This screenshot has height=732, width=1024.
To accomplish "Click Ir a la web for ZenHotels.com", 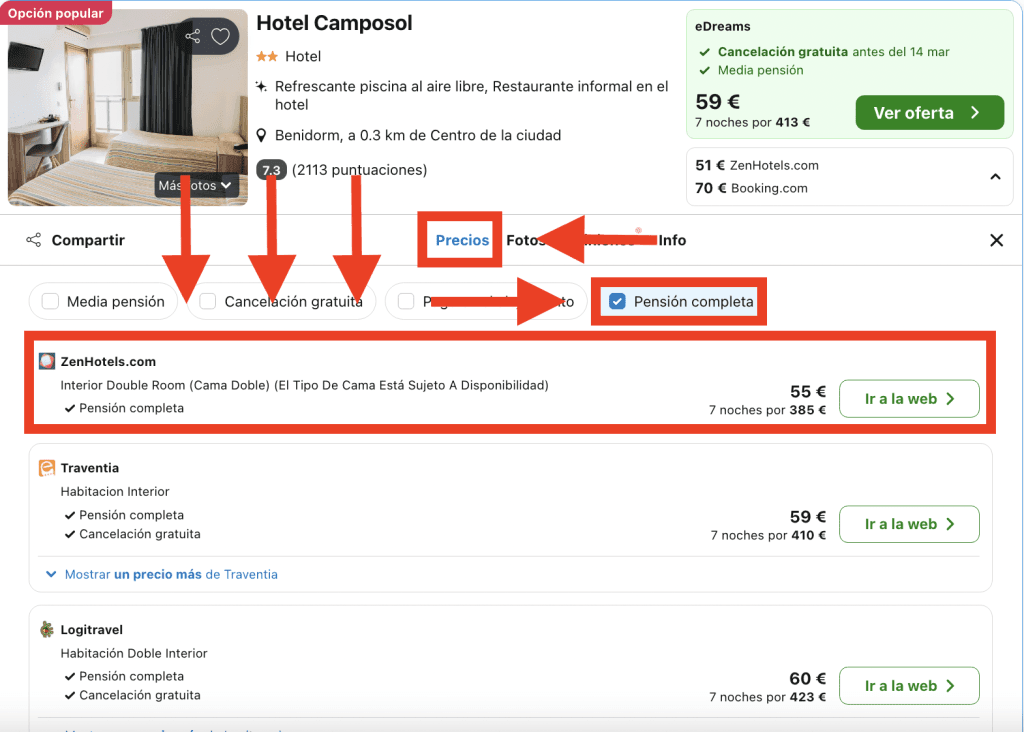I will pyautogui.click(x=908, y=399).
